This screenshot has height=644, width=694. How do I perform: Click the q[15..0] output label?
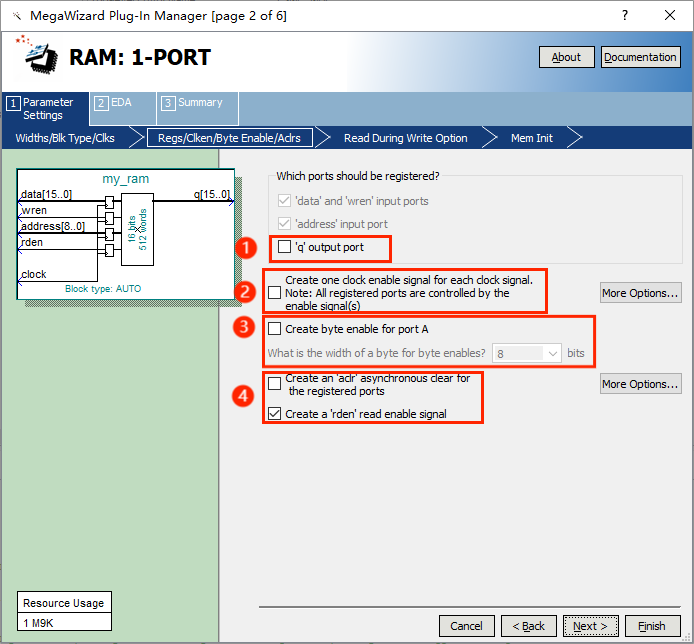coord(212,194)
